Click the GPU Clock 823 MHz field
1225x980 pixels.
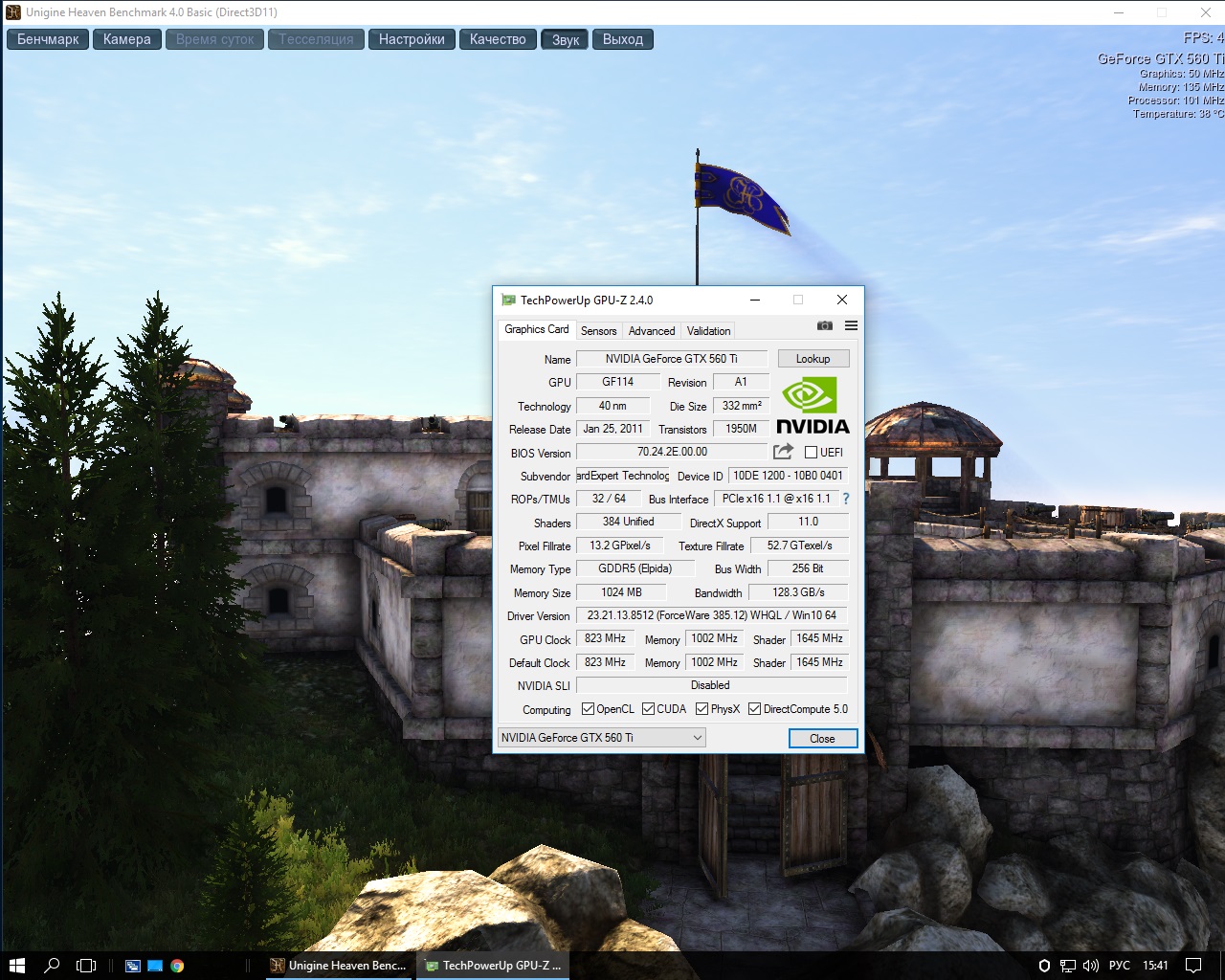click(x=605, y=638)
